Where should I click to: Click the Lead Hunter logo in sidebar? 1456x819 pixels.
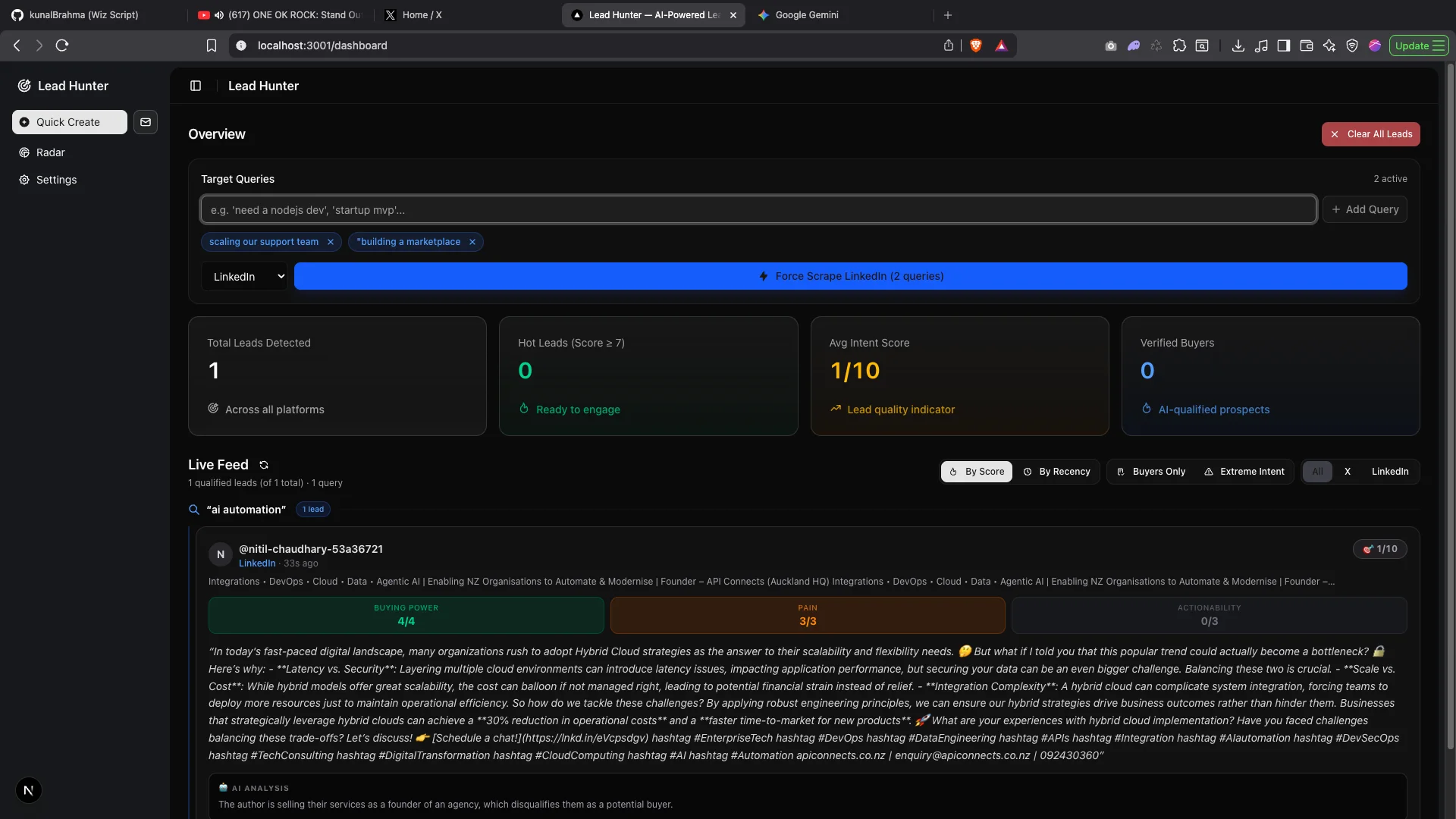[24, 86]
